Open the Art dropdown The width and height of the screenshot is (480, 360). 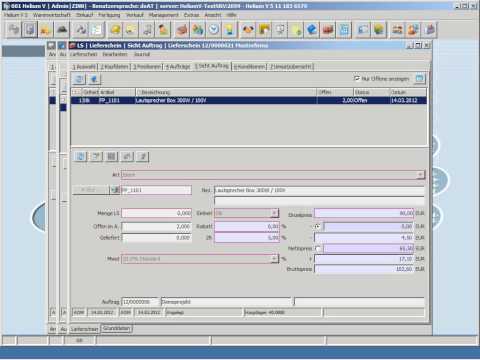coord(420,175)
